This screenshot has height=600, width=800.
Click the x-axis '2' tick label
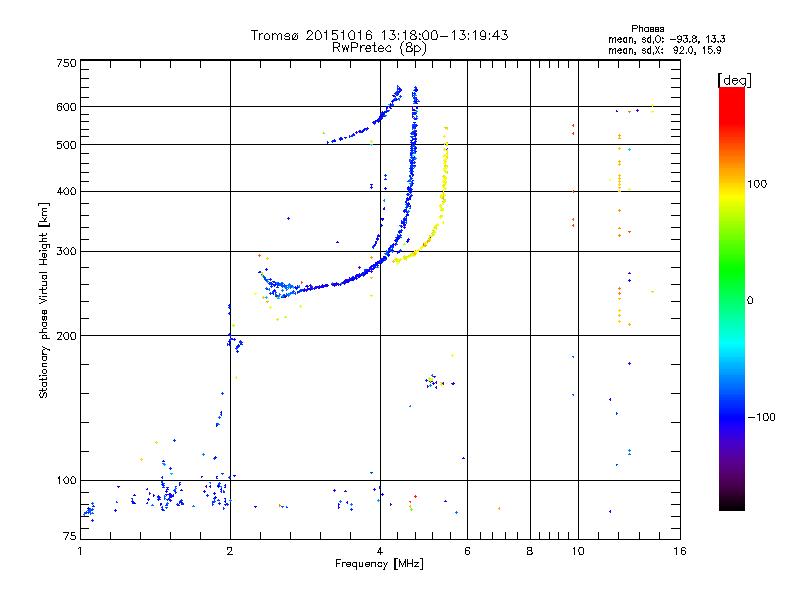(x=230, y=552)
